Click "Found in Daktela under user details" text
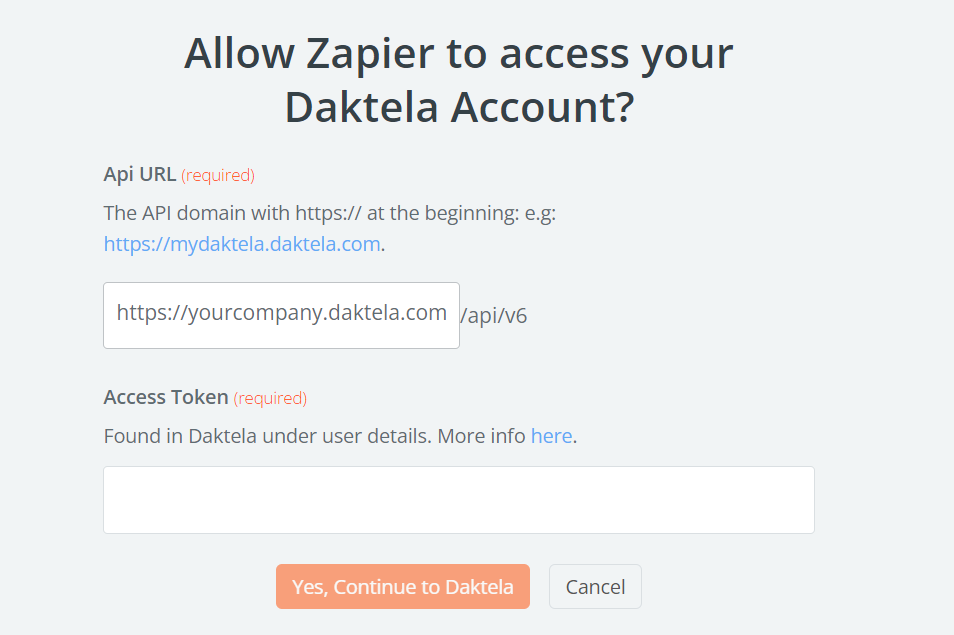The height and width of the screenshot is (635, 954). coord(267,437)
